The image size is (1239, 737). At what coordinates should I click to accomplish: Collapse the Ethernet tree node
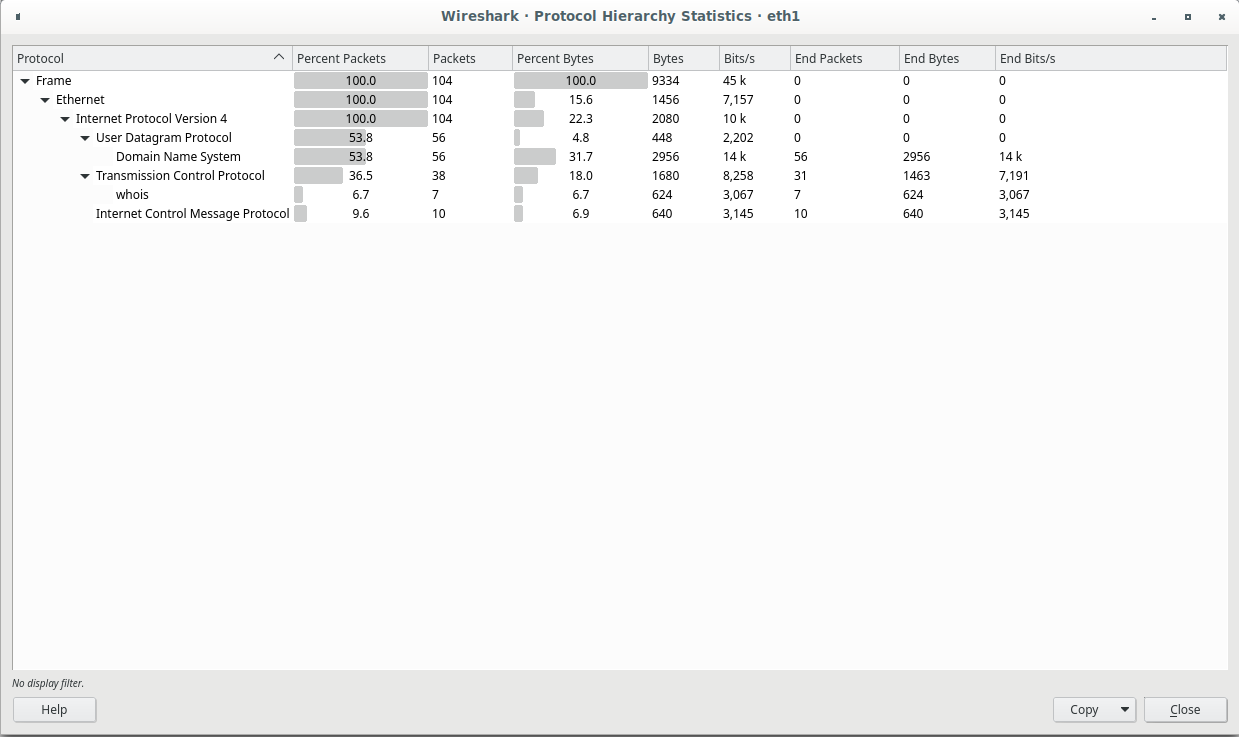(45, 100)
